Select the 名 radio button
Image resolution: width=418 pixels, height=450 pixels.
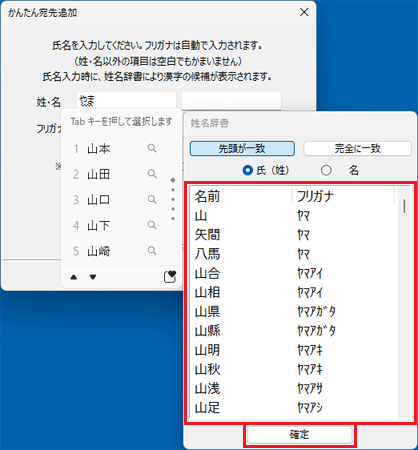pyautogui.click(x=326, y=171)
